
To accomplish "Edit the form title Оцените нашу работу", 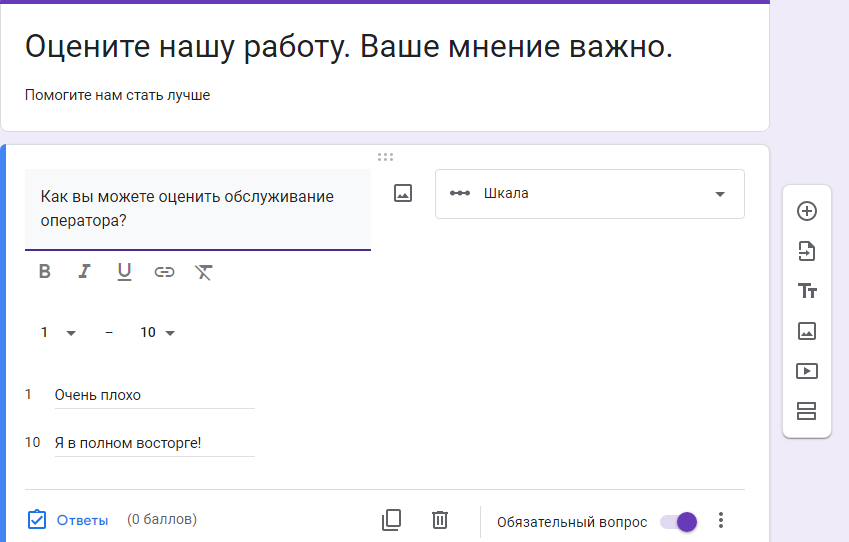I will pyautogui.click(x=349, y=47).
